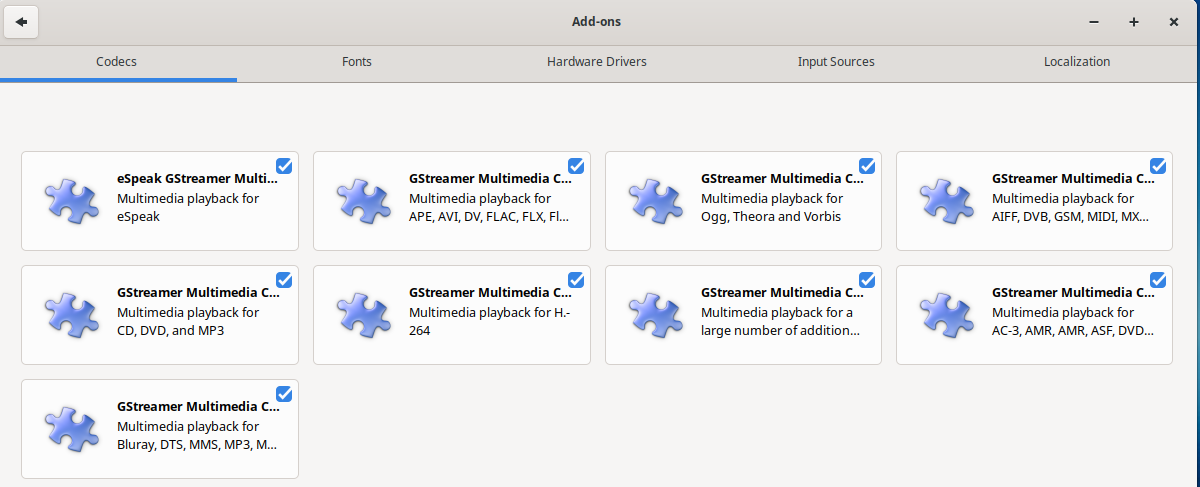Click puzzle icon for CD, DVD, and MP3
This screenshot has width=1200, height=487.
(72, 314)
